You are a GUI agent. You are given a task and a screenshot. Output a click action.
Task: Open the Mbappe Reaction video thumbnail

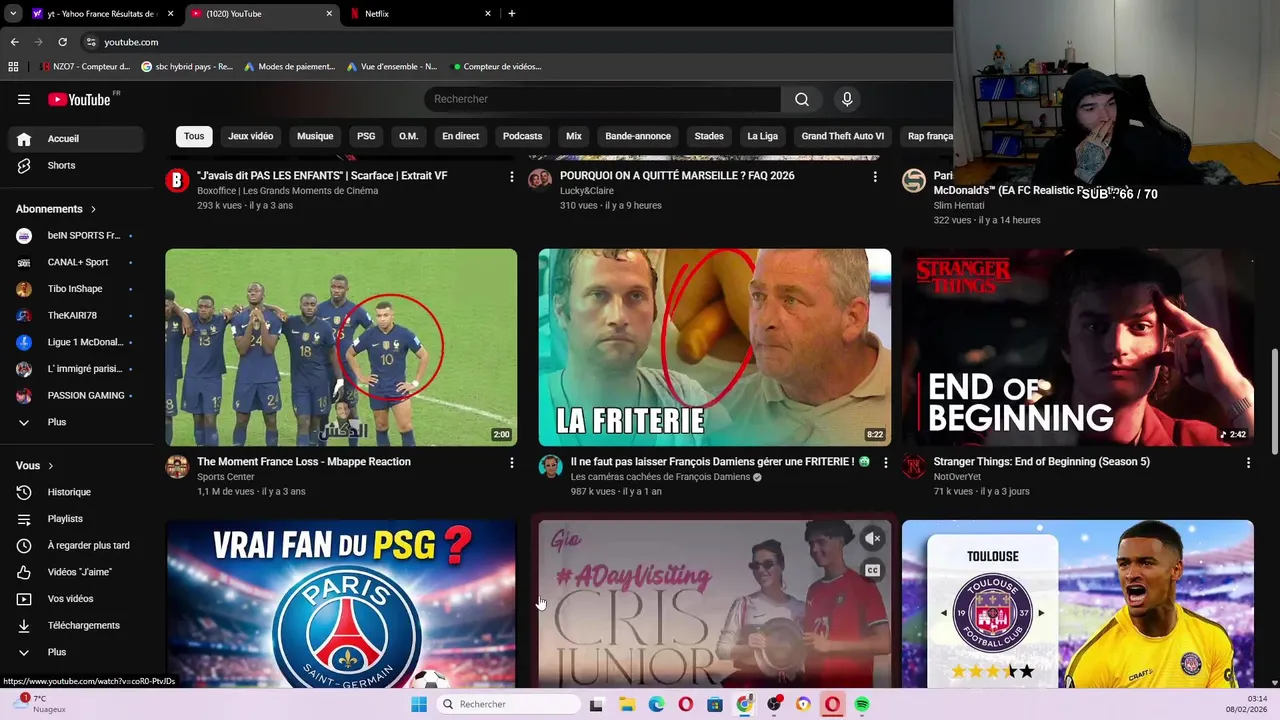coord(341,347)
